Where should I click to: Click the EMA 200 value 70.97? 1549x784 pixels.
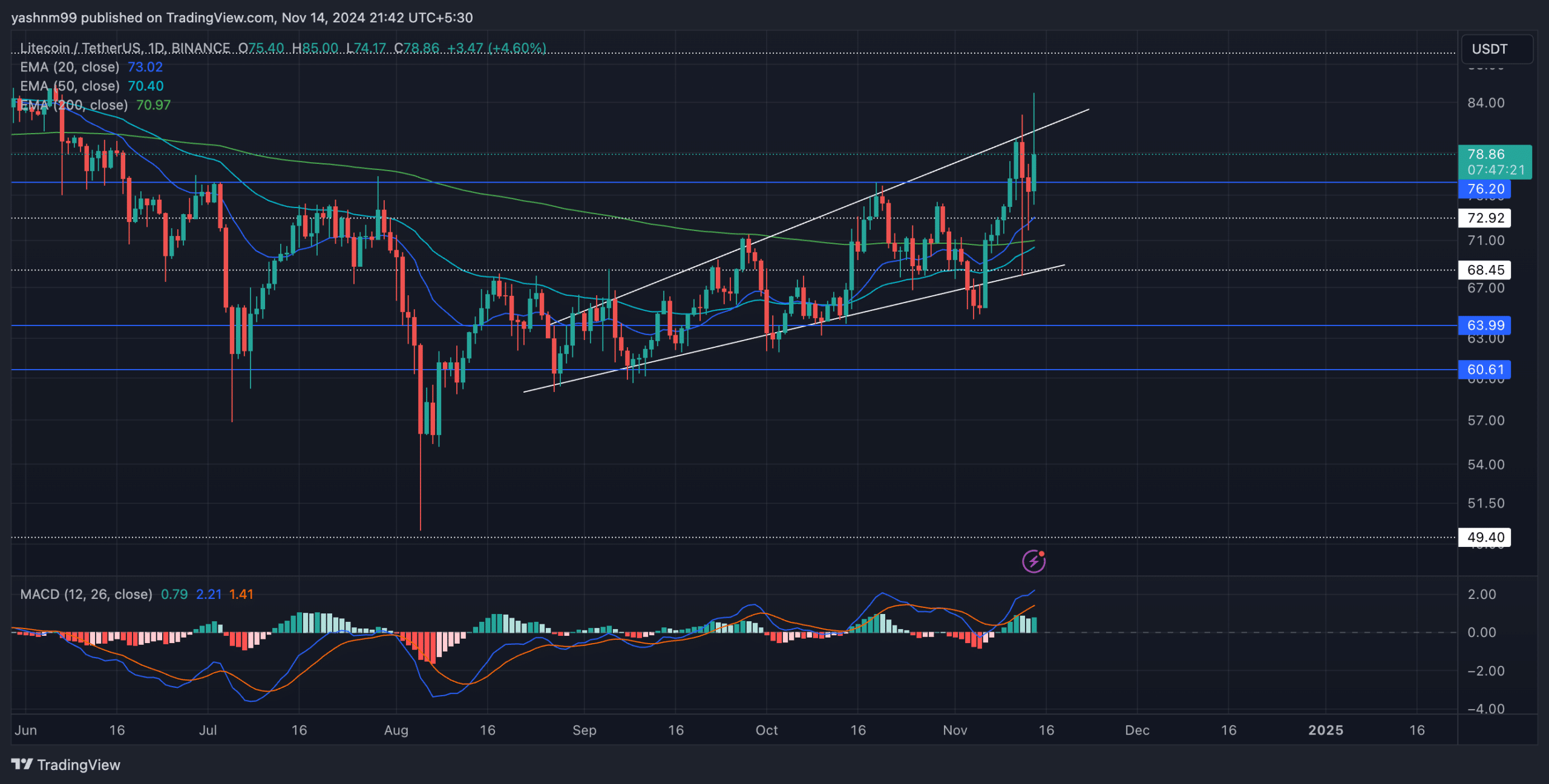coord(154,105)
